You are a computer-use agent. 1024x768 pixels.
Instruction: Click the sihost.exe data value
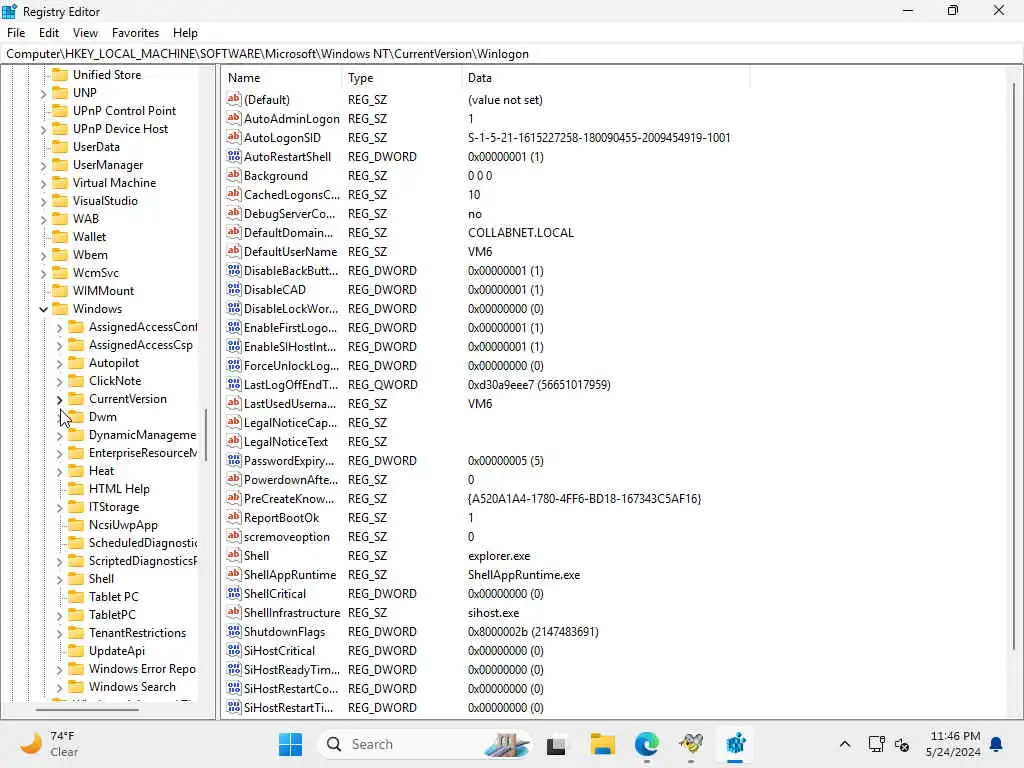pos(493,613)
